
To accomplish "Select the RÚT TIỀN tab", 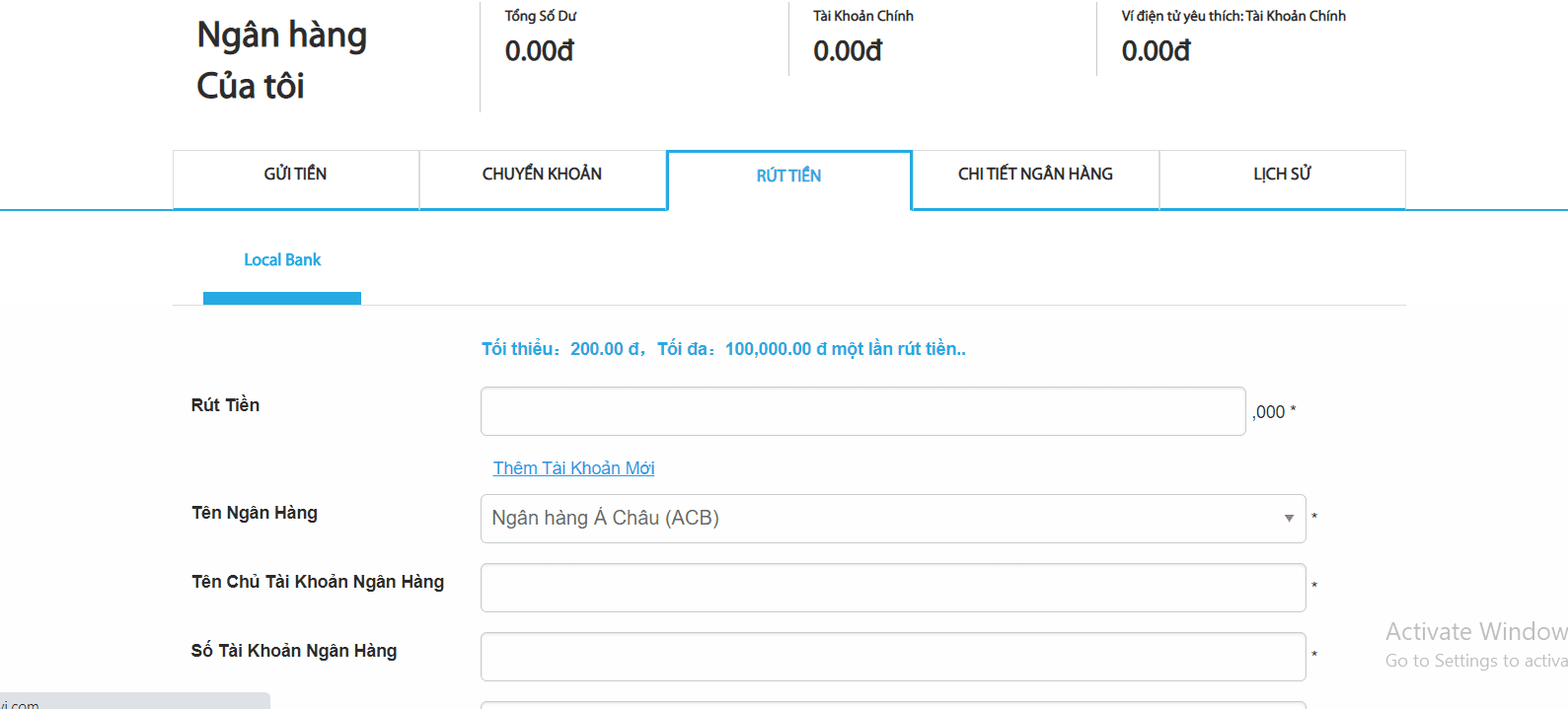I will [x=788, y=177].
